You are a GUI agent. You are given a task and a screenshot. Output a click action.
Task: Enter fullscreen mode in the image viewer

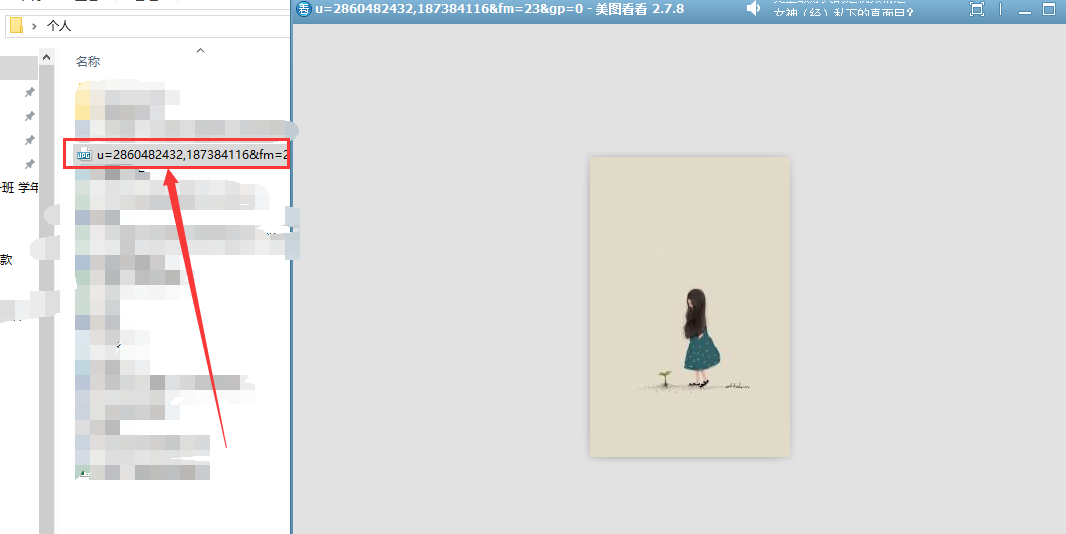(x=977, y=10)
